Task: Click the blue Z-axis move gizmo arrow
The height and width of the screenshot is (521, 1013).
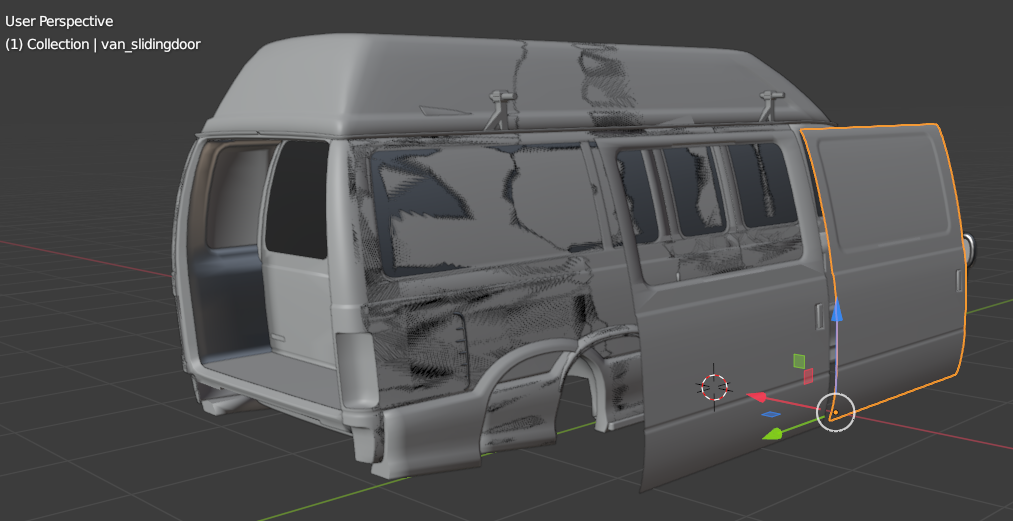Action: [x=837, y=310]
